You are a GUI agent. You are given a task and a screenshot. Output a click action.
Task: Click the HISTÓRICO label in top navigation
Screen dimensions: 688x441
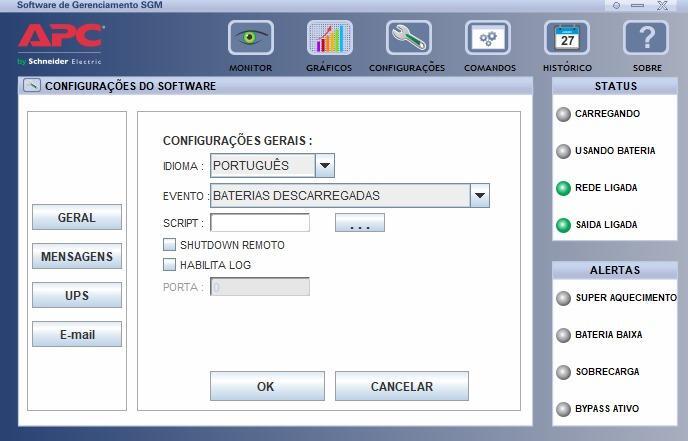pos(567,68)
